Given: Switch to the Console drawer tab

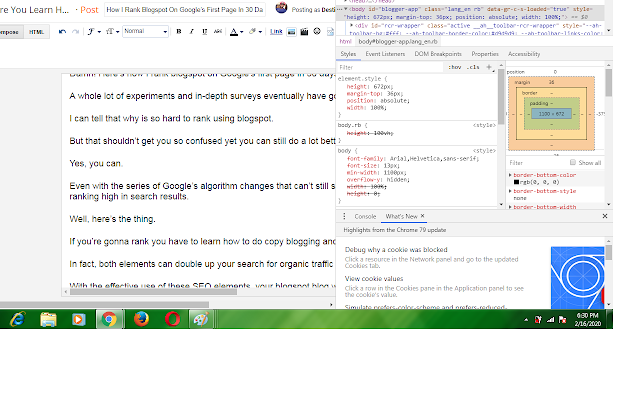Looking at the screenshot, I should pos(365,216).
